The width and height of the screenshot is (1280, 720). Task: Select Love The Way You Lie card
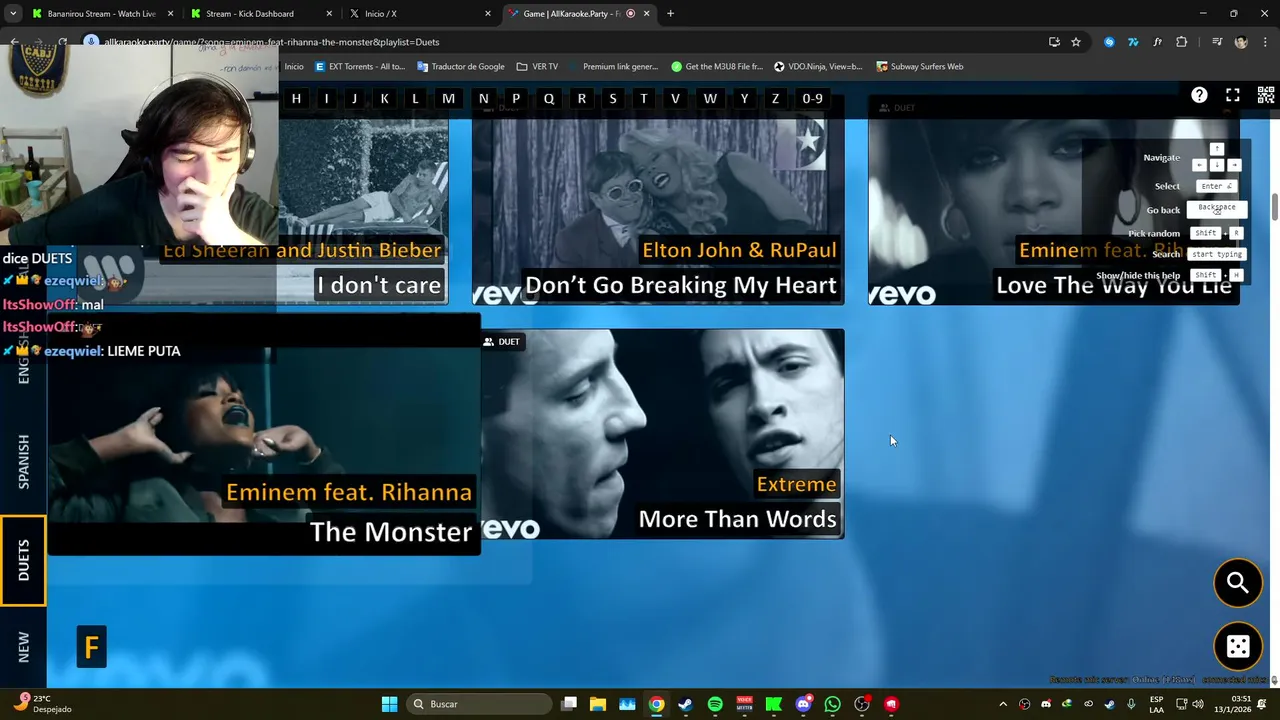(1054, 200)
